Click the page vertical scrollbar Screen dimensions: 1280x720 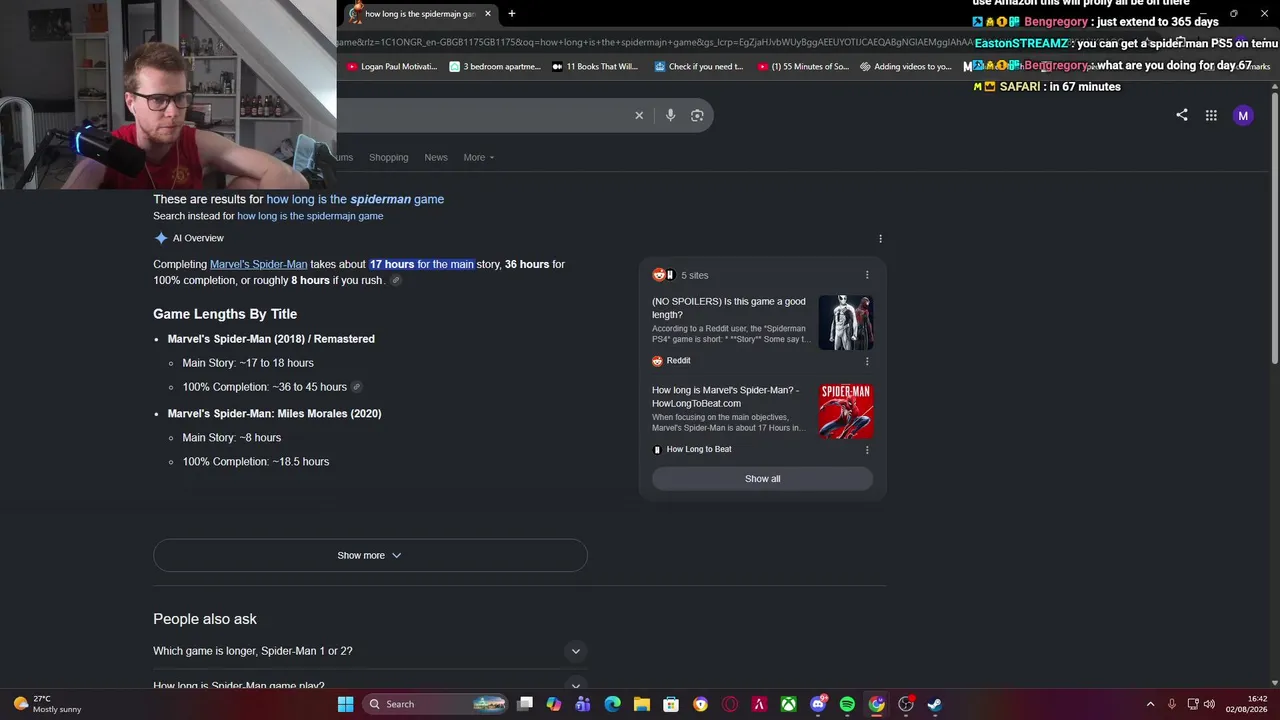click(1275, 230)
